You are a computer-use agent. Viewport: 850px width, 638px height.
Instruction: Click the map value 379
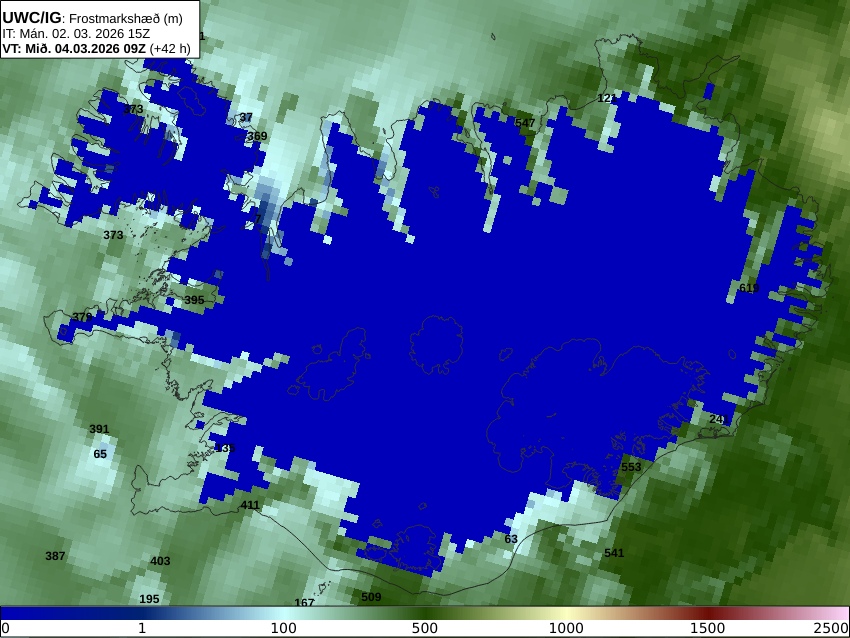(82, 317)
